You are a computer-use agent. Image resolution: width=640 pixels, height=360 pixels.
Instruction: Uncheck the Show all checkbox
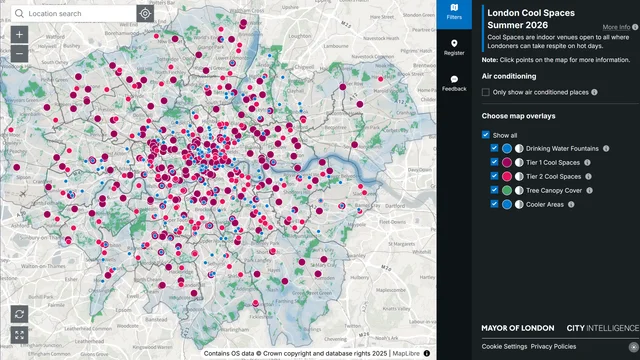click(485, 135)
